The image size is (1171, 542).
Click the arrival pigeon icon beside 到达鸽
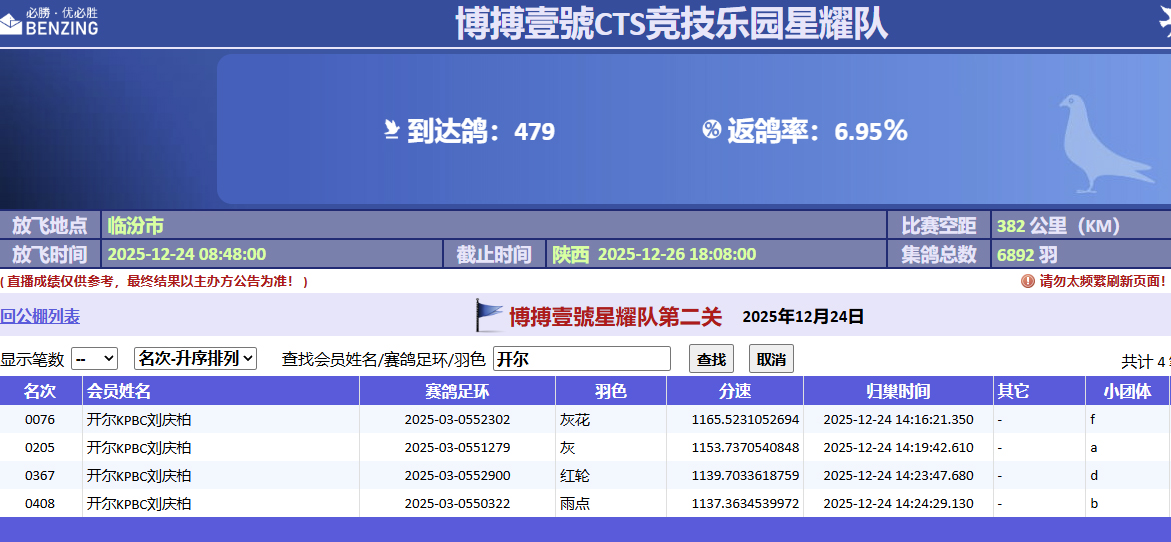pyautogui.click(x=392, y=130)
